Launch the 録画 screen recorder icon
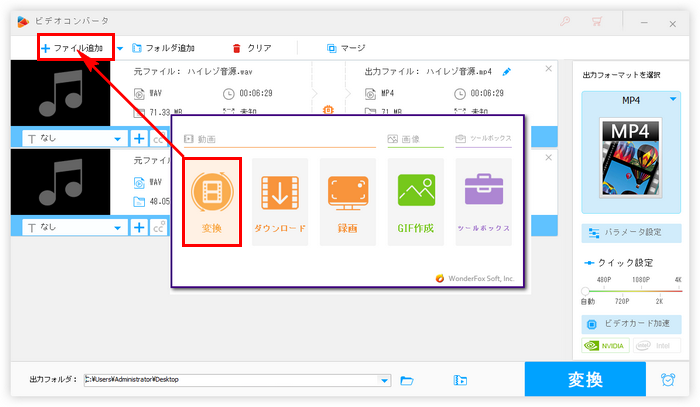Screen dimensions: 700x407 click(x=347, y=201)
